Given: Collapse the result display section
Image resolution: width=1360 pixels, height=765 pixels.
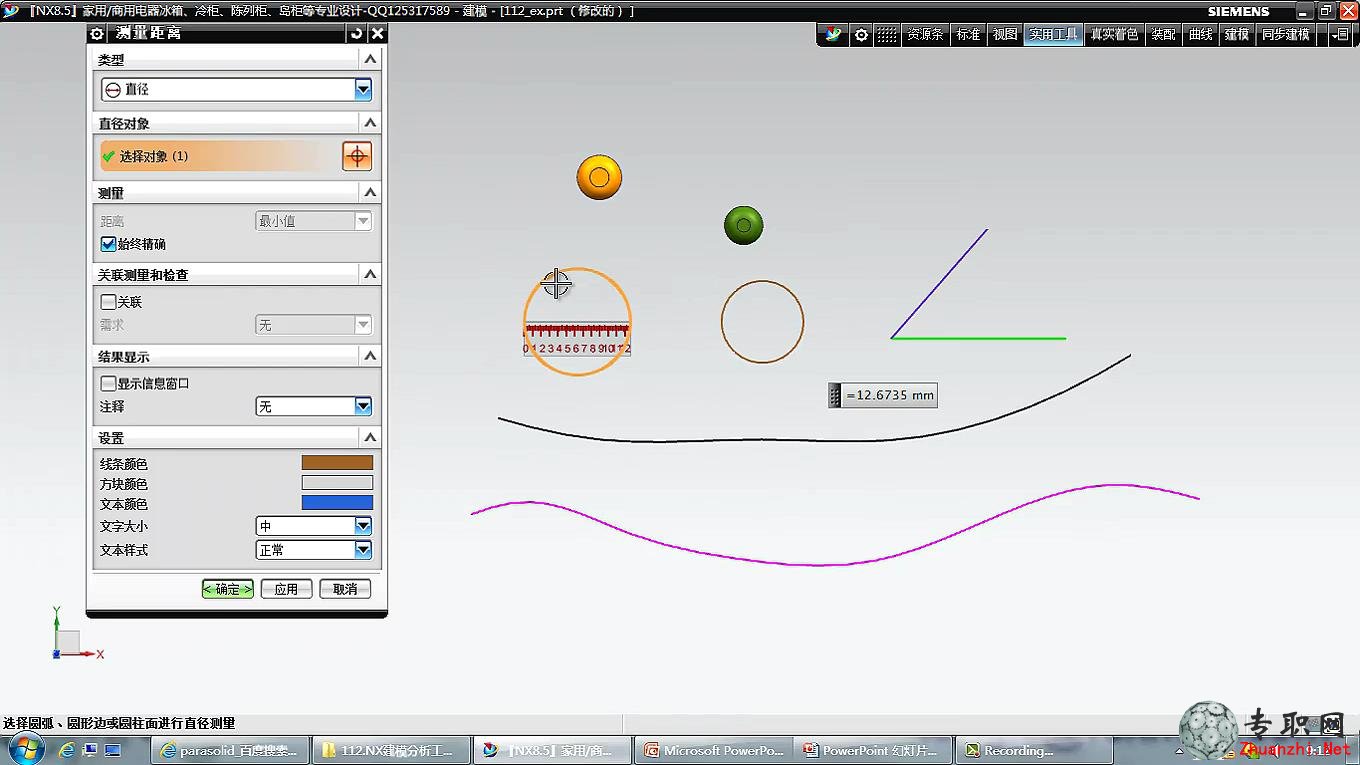Looking at the screenshot, I should point(370,356).
